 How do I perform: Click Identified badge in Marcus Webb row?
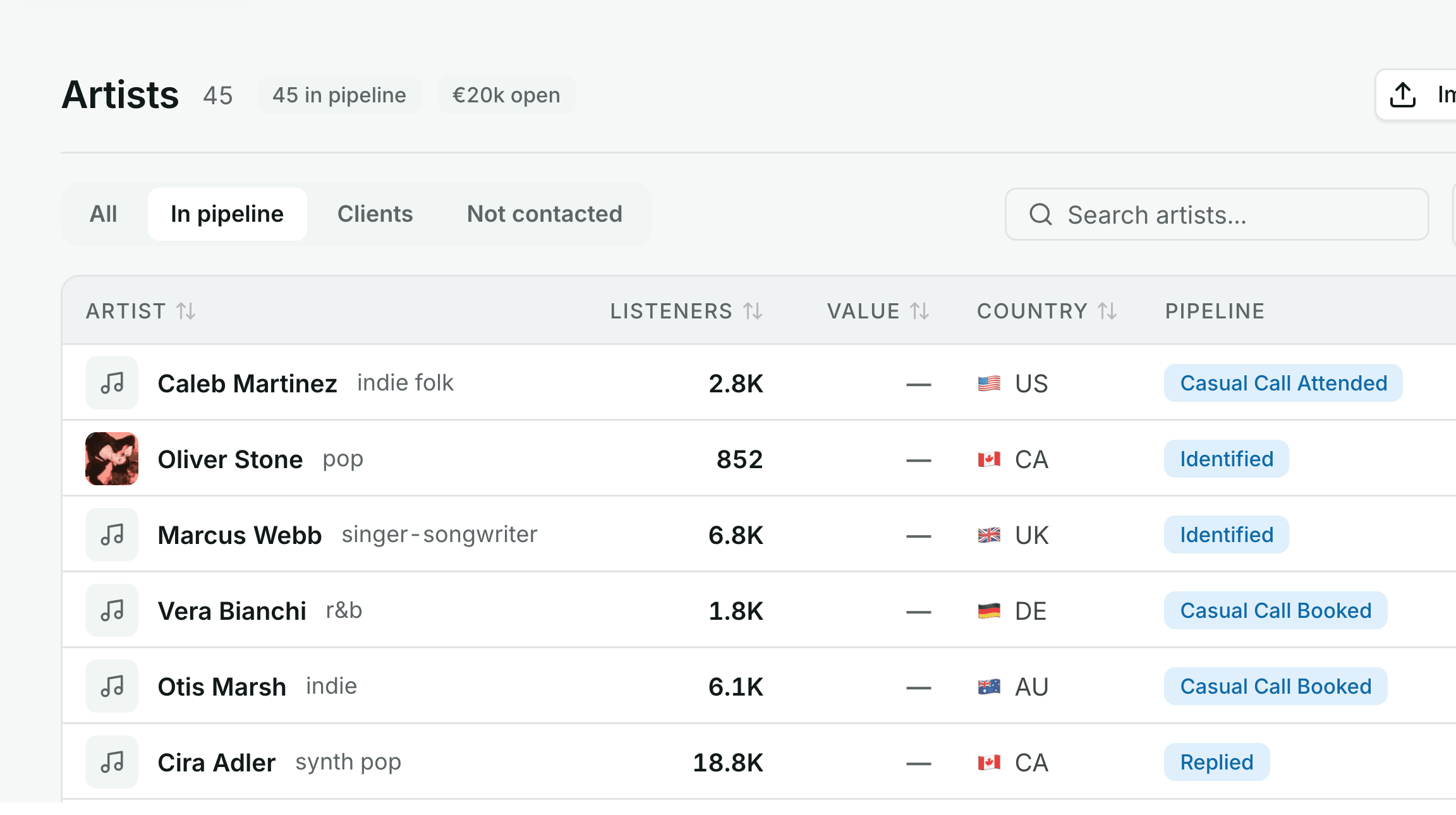pyautogui.click(x=1227, y=534)
